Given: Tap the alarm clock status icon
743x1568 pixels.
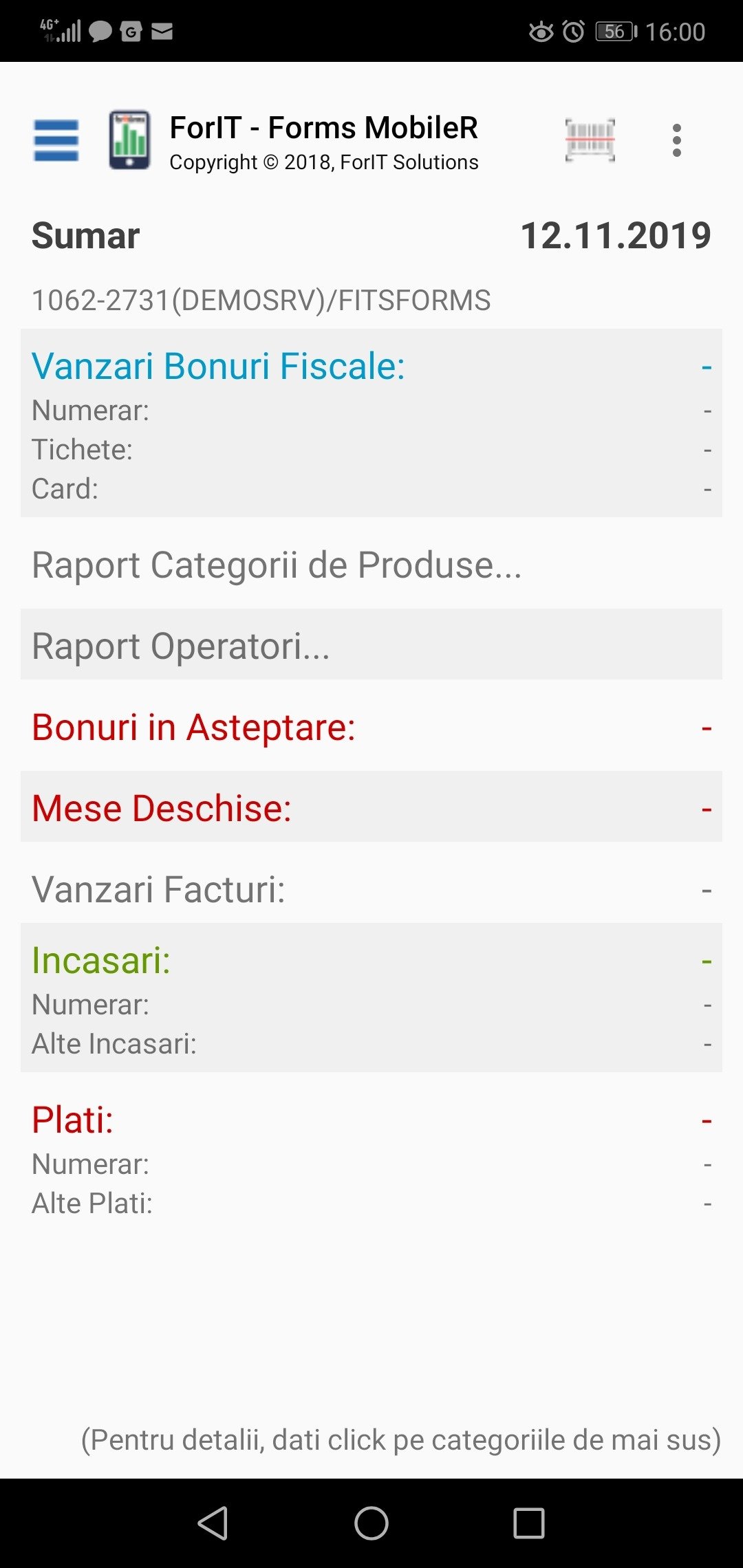Looking at the screenshot, I should (573, 32).
